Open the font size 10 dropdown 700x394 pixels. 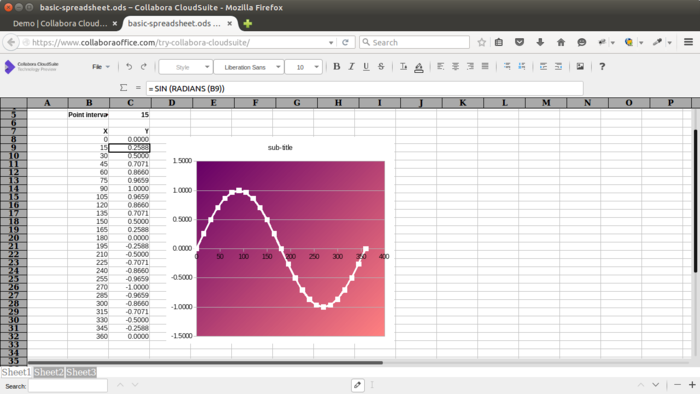(x=304, y=67)
